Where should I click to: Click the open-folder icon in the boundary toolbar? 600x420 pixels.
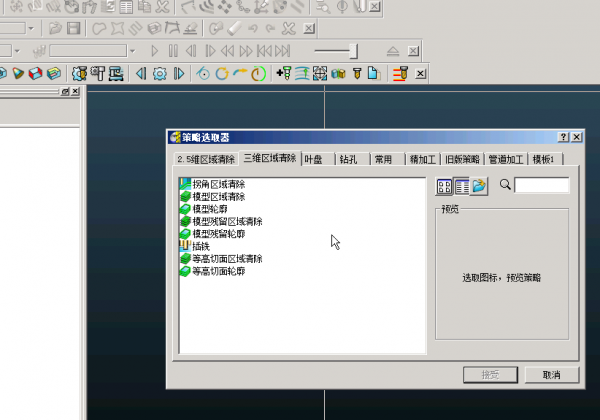coord(55,28)
